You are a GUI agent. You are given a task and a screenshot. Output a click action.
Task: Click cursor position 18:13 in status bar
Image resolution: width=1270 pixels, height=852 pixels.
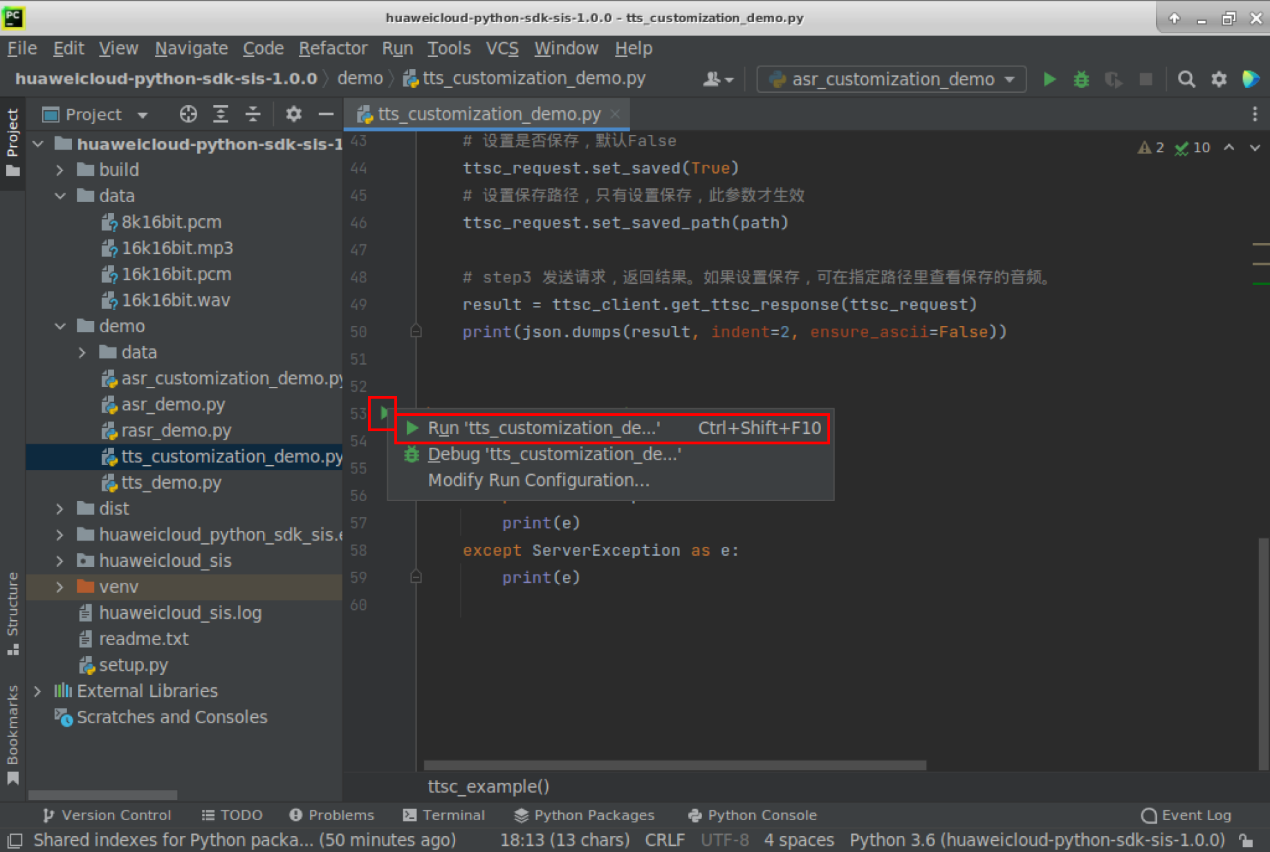pyautogui.click(x=565, y=840)
